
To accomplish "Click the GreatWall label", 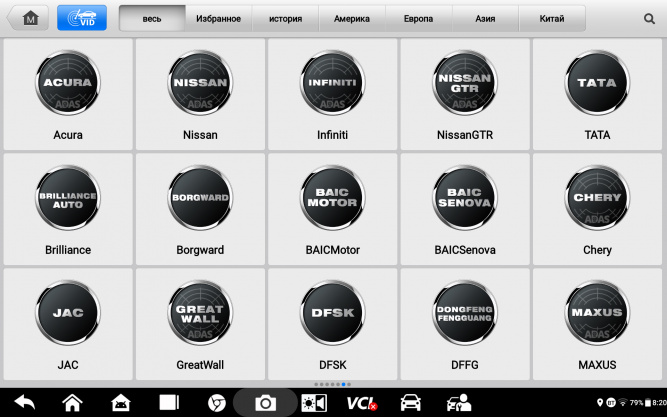I will tap(200, 365).
